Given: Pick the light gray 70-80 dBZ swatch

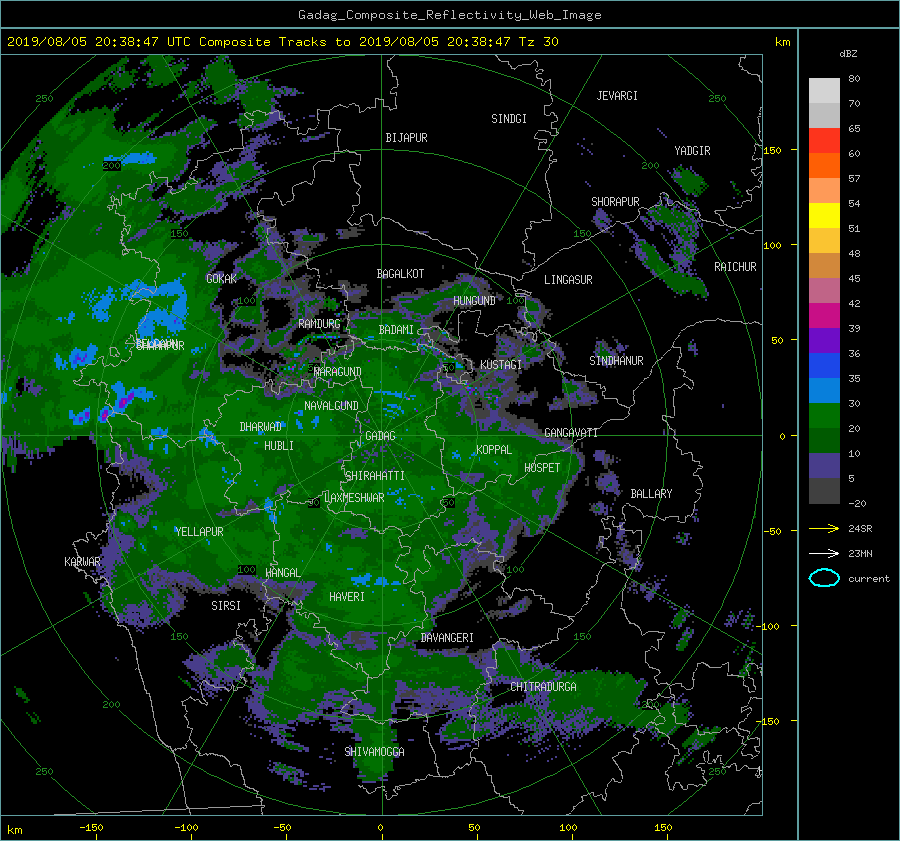Looking at the screenshot, I should (824, 91).
